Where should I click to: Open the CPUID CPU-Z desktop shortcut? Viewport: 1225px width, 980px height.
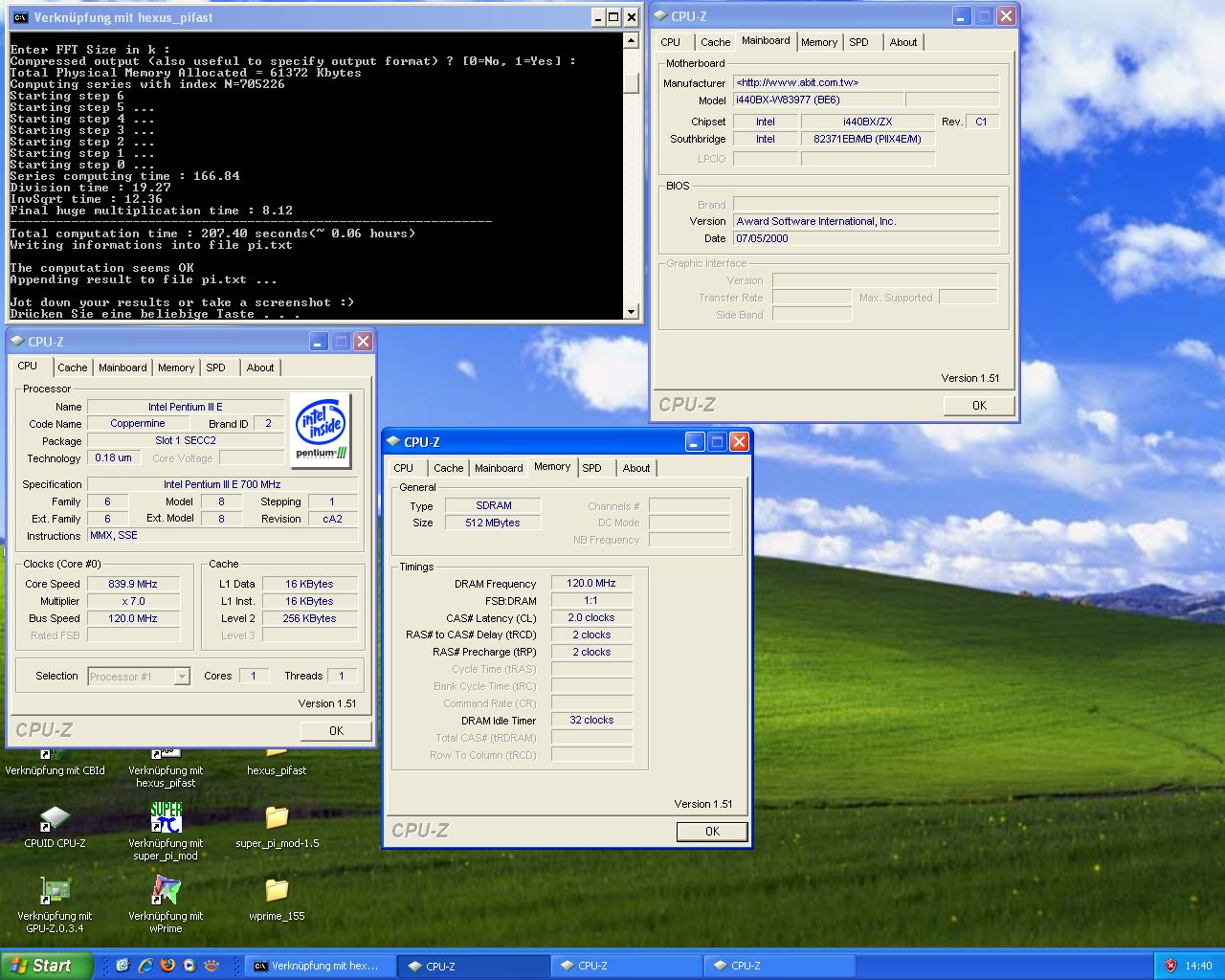coord(55,818)
